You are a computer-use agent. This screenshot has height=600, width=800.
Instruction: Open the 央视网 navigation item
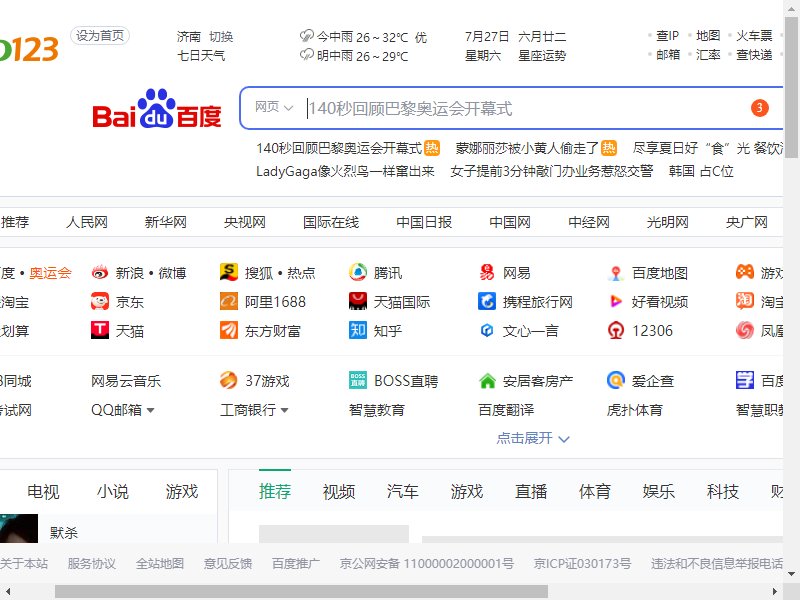pyautogui.click(x=244, y=222)
